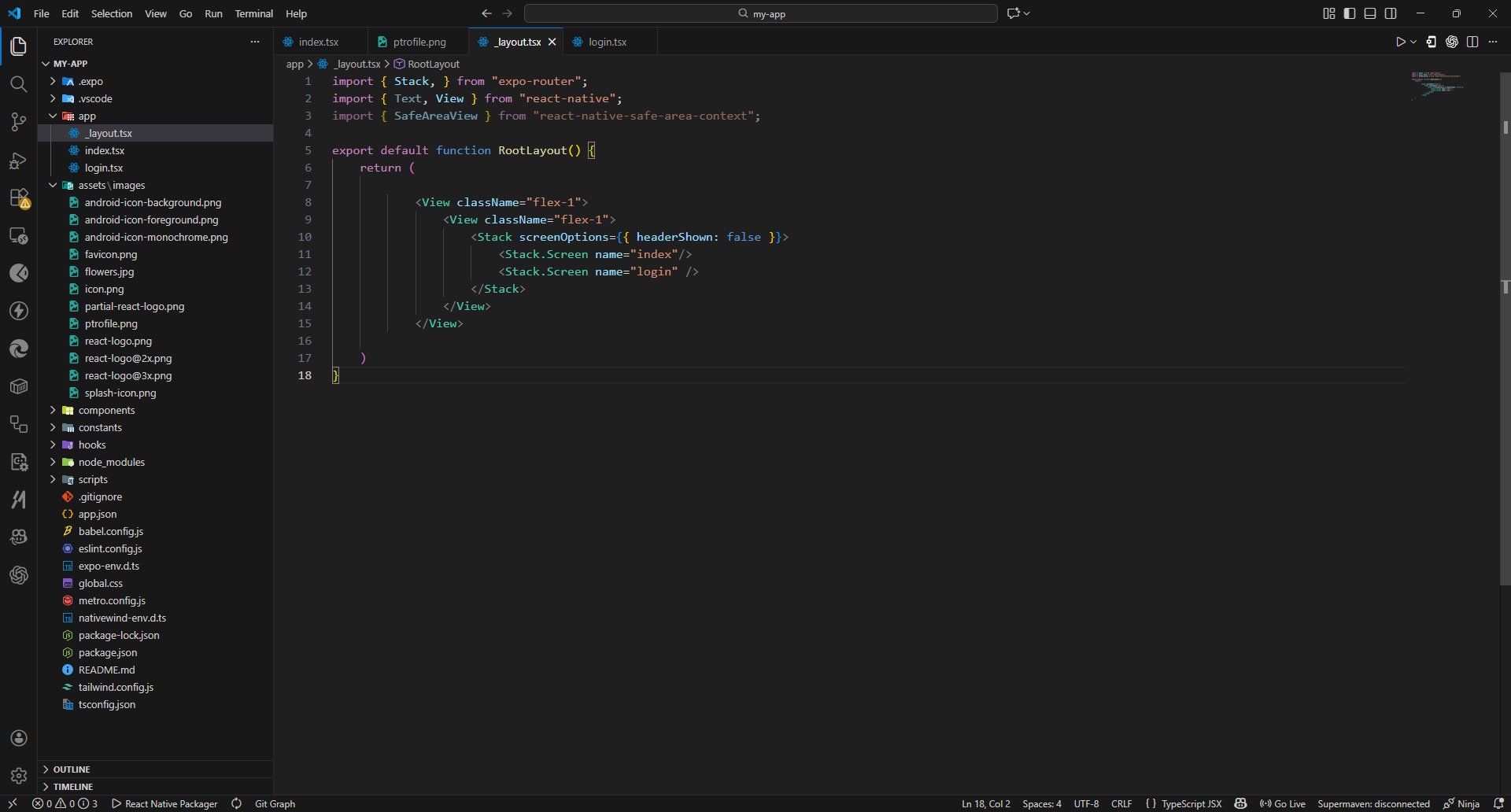Click Go Live in status bar
This screenshot has width=1511, height=812.
1283,803
